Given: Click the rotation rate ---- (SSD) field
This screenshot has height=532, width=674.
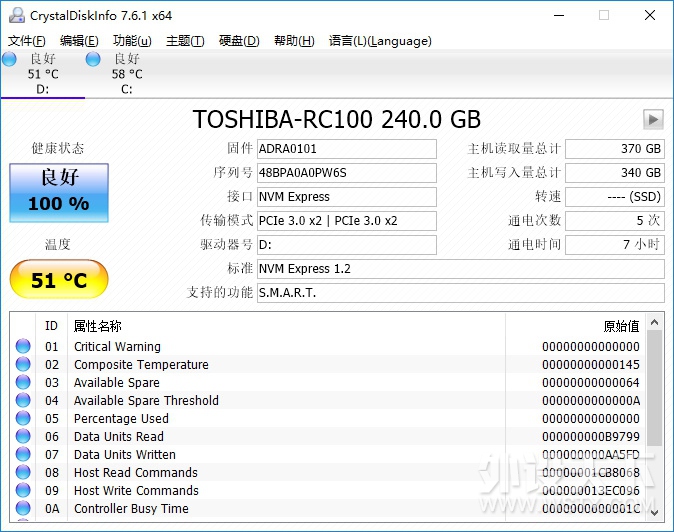Looking at the screenshot, I should (615, 197).
